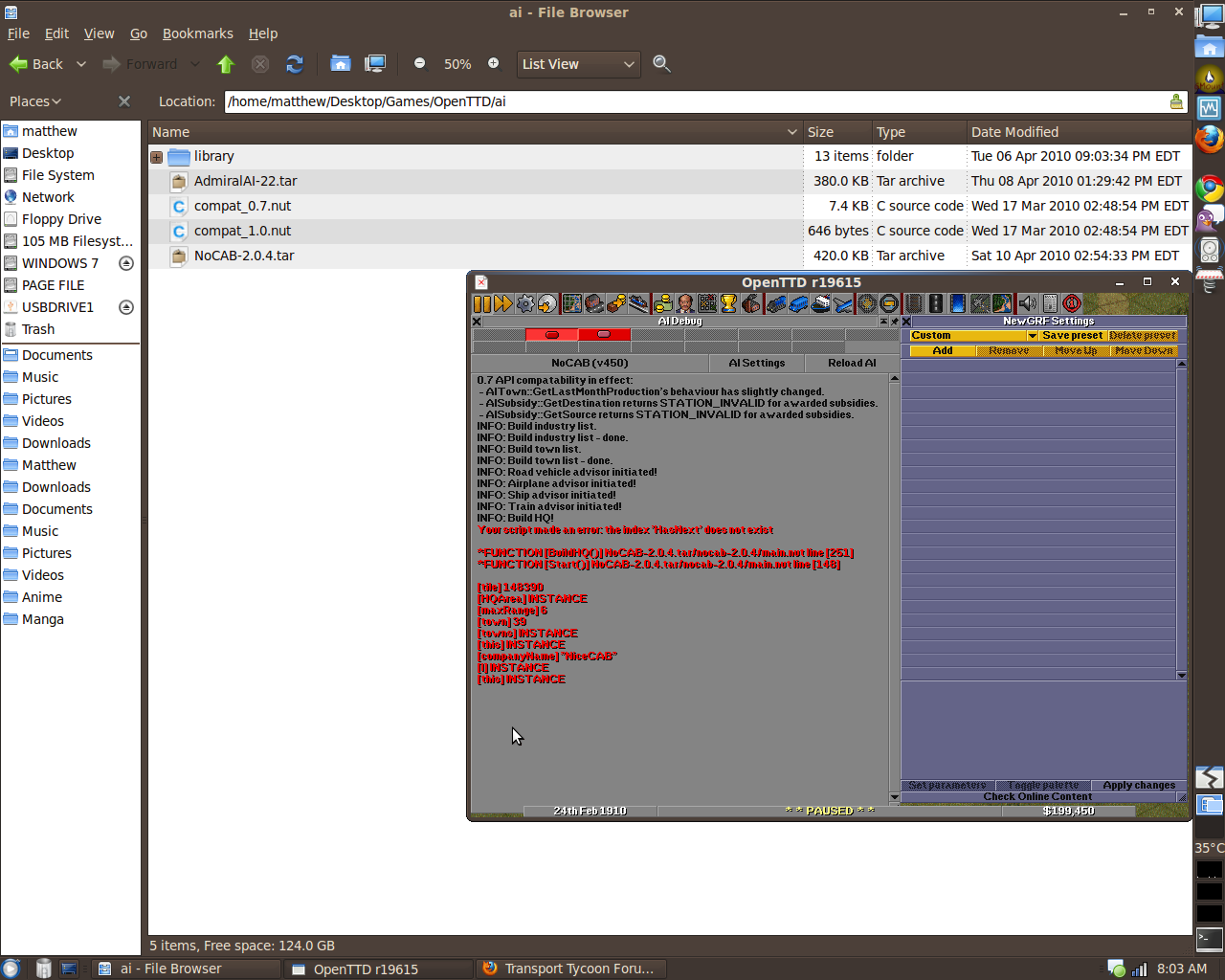Open OpenTTD station list icon
Image resolution: width=1225 pixels, height=980 pixels.
point(638,303)
